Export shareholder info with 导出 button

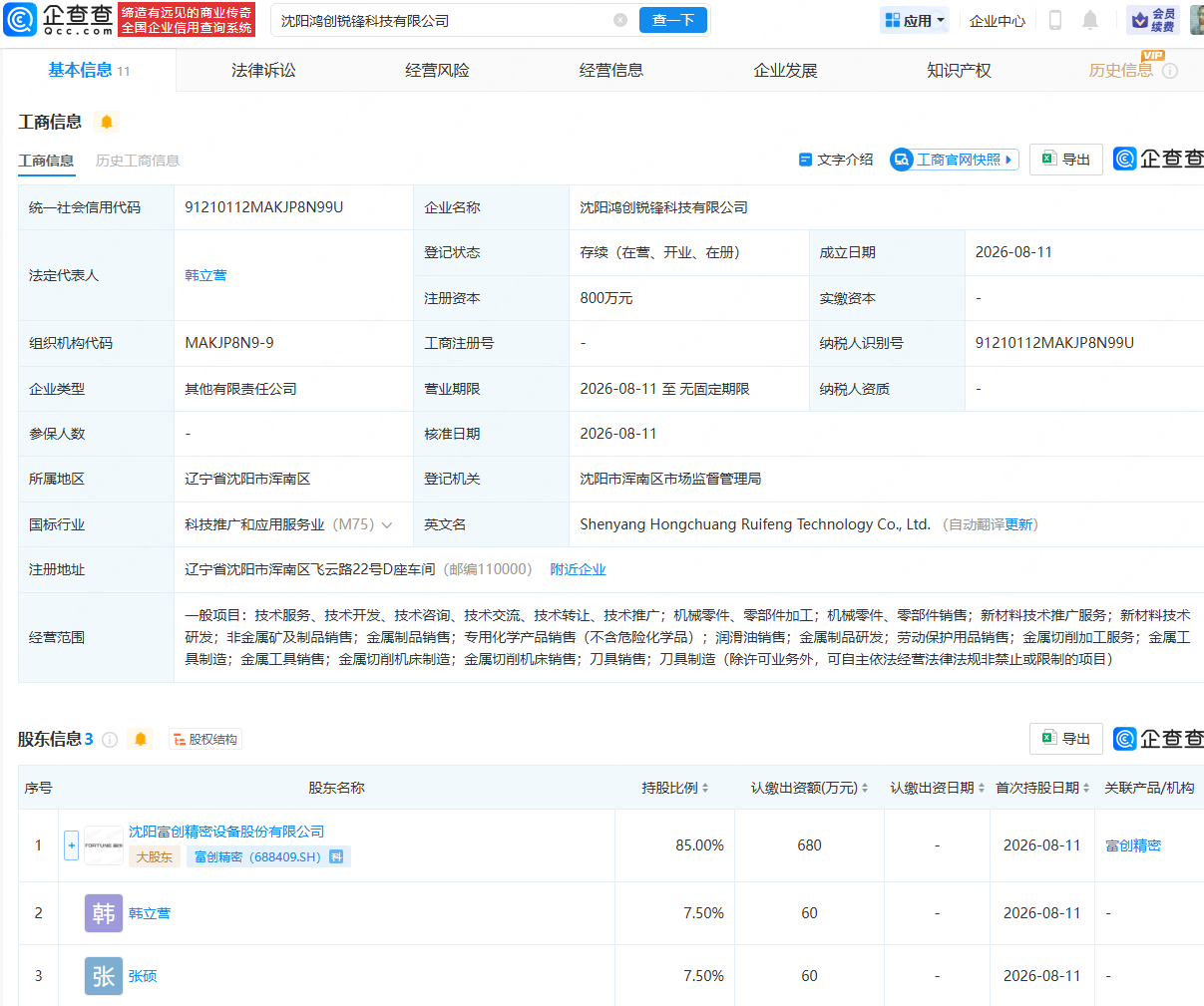tap(1066, 739)
